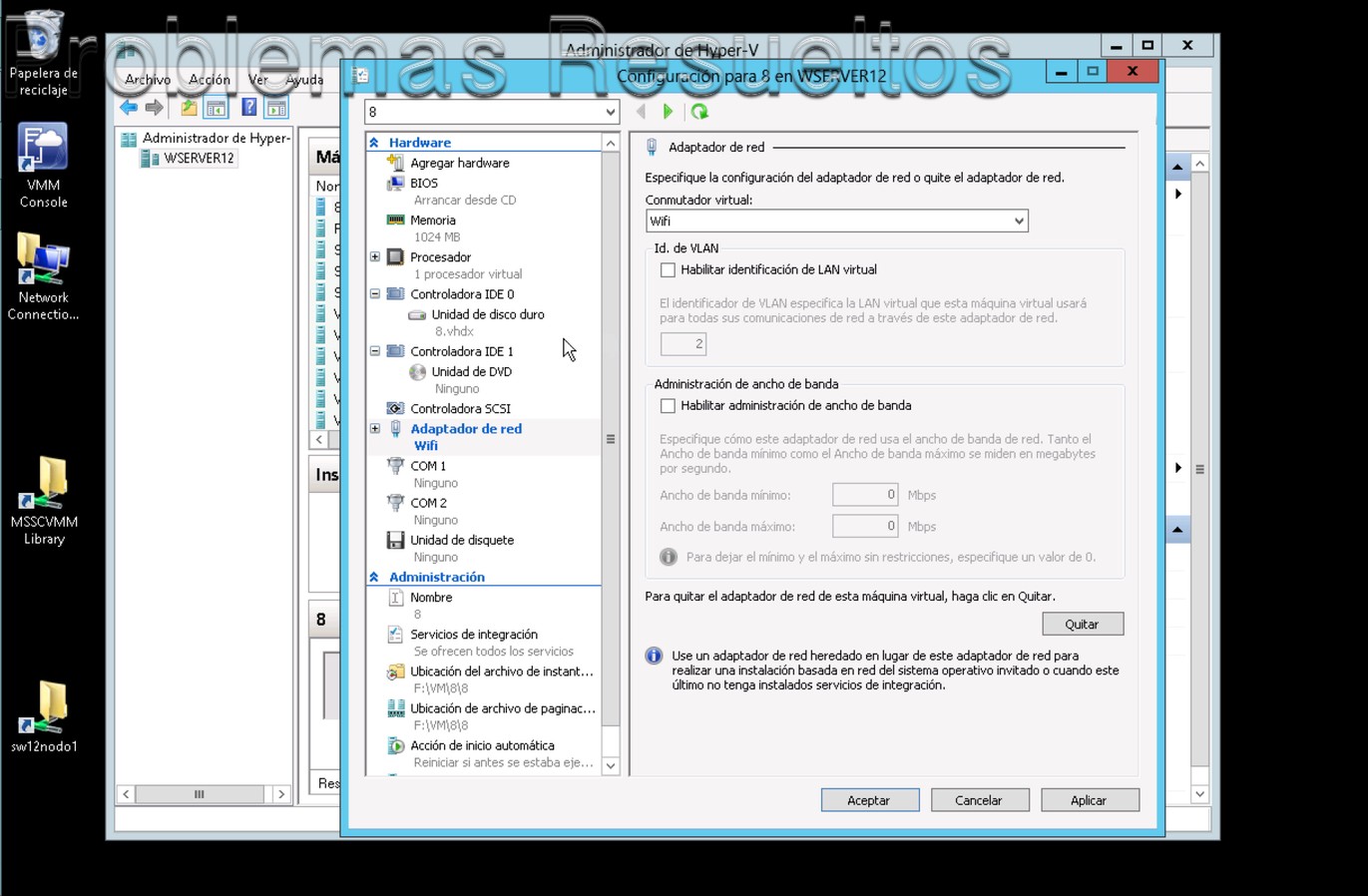Select Ubicación de archivo de paginación
The height and width of the screenshot is (896, 1368).
coord(502,708)
